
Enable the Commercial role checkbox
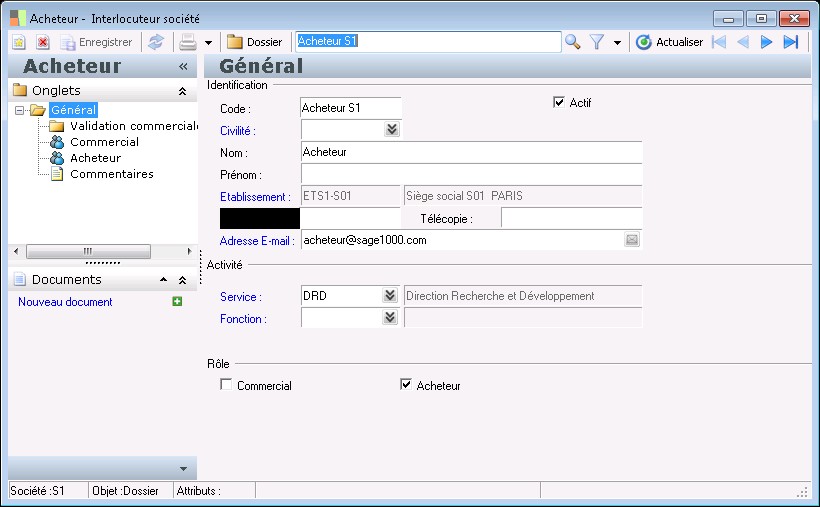(226, 385)
